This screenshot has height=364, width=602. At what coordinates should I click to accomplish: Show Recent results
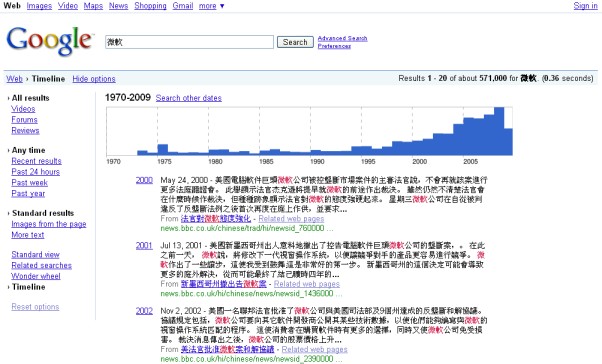click(x=36, y=161)
